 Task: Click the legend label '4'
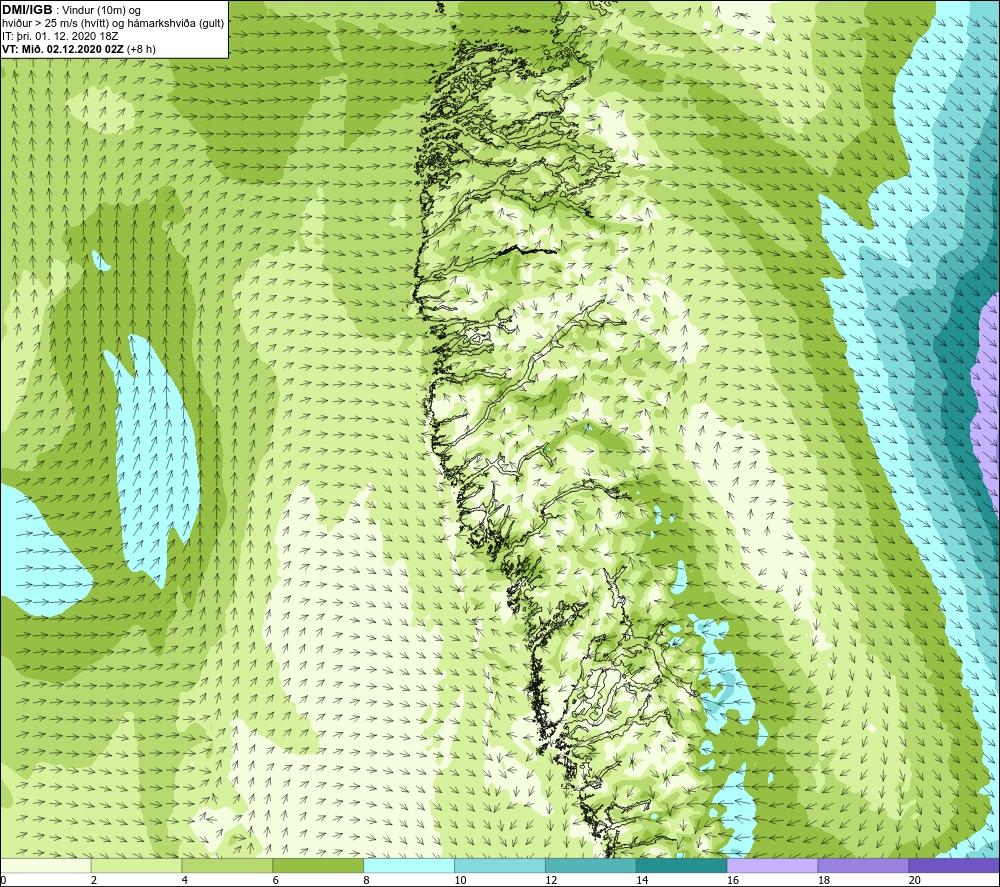point(185,881)
